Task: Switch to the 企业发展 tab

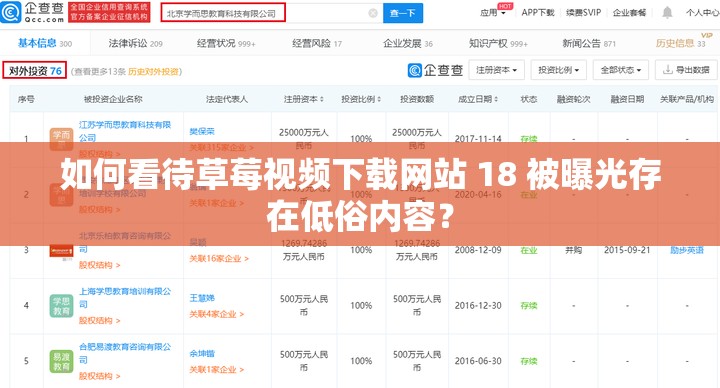Action: point(408,44)
